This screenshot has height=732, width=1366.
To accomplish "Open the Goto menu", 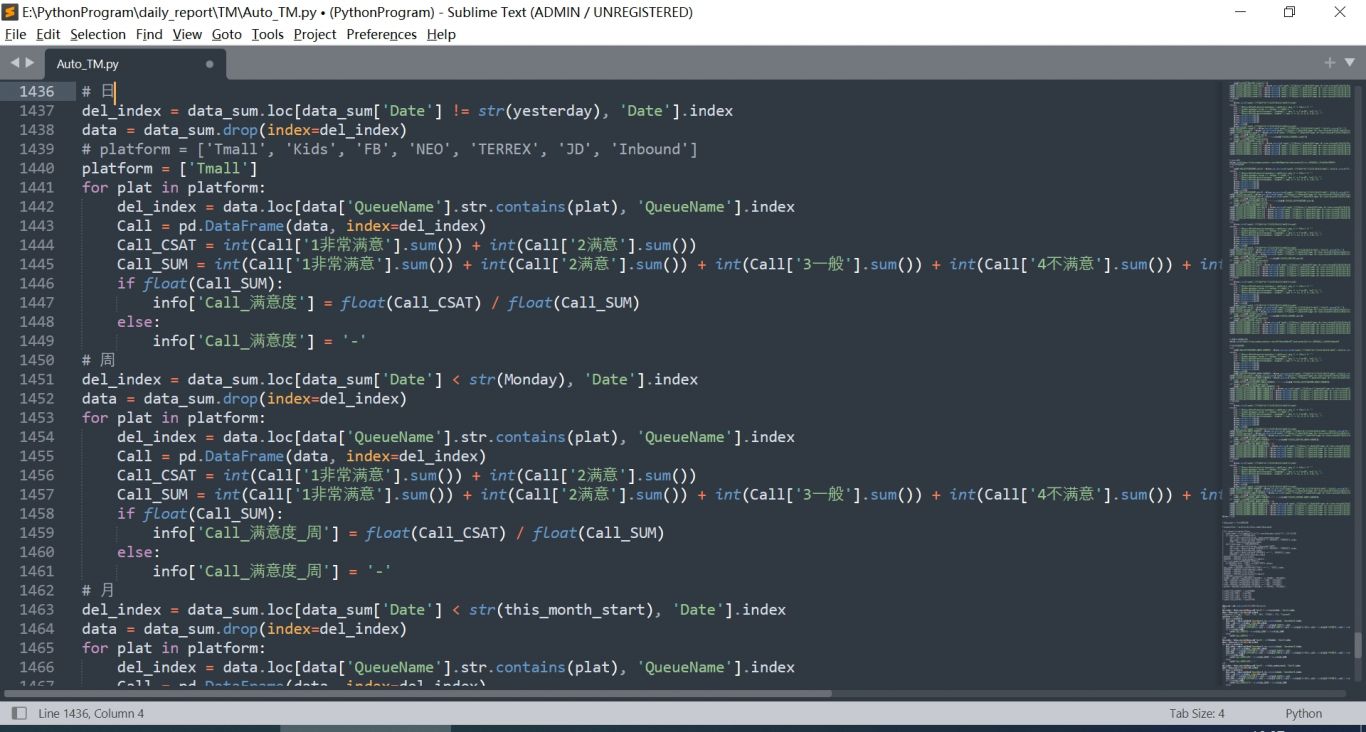I will click(x=227, y=34).
